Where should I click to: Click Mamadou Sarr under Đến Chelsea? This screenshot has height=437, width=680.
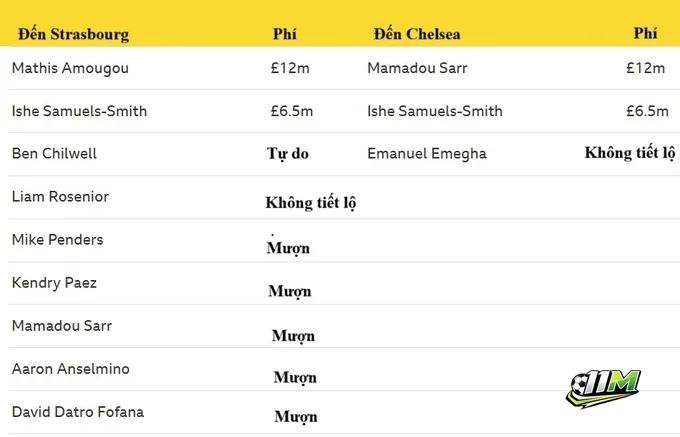(x=417, y=68)
